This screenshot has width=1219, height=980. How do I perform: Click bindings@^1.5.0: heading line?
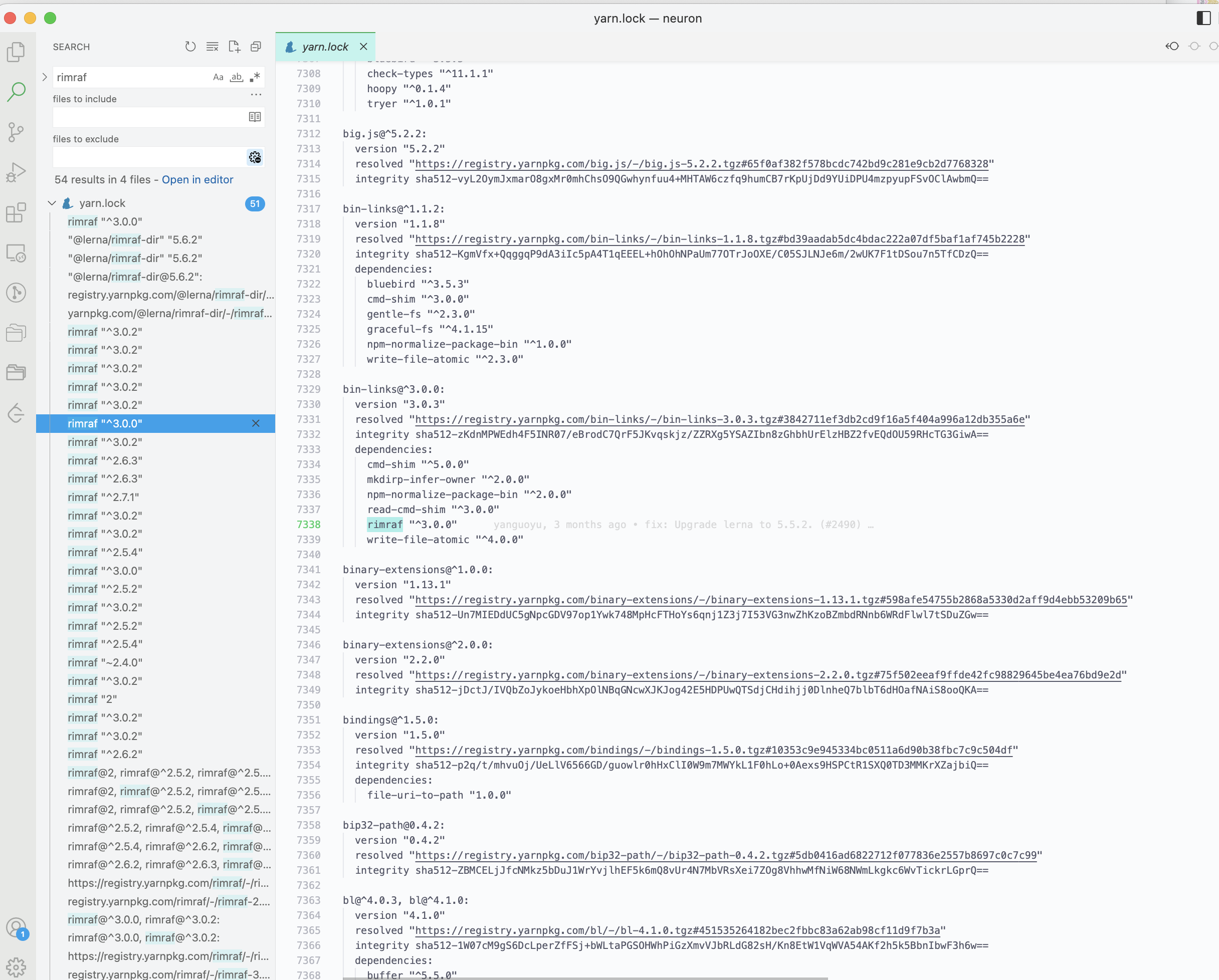390,720
